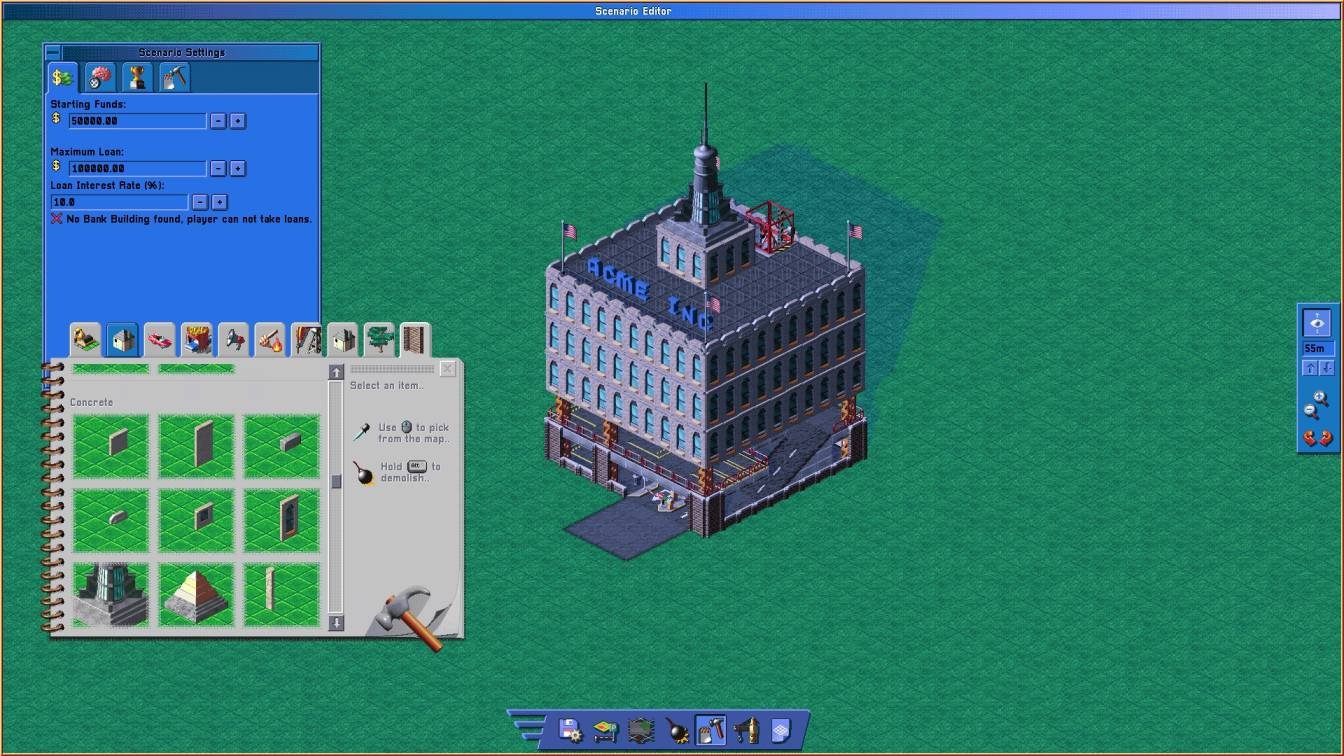The image size is (1344, 756).
Task: Toggle the eye view mode button
Action: [1317, 323]
